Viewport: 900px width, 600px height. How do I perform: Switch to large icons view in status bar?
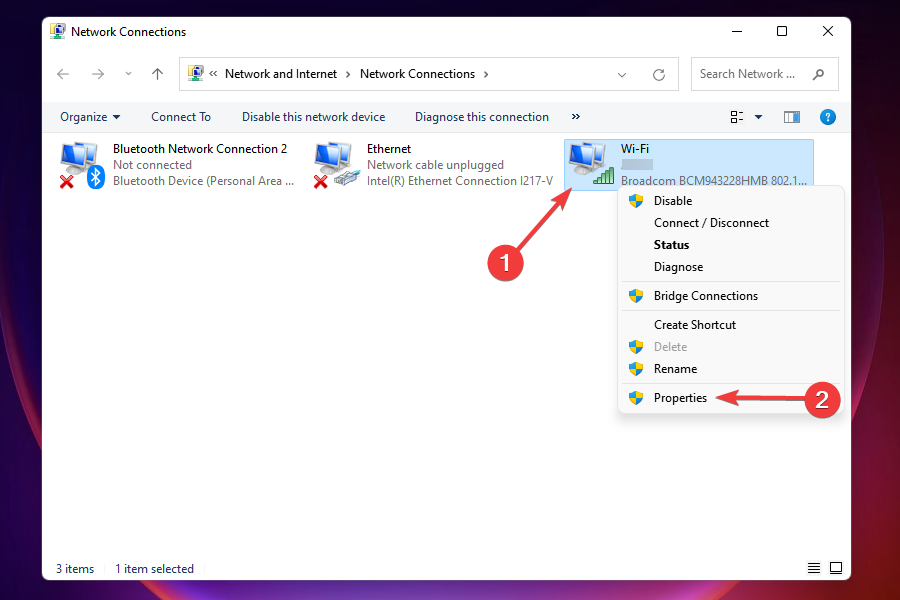coord(836,568)
